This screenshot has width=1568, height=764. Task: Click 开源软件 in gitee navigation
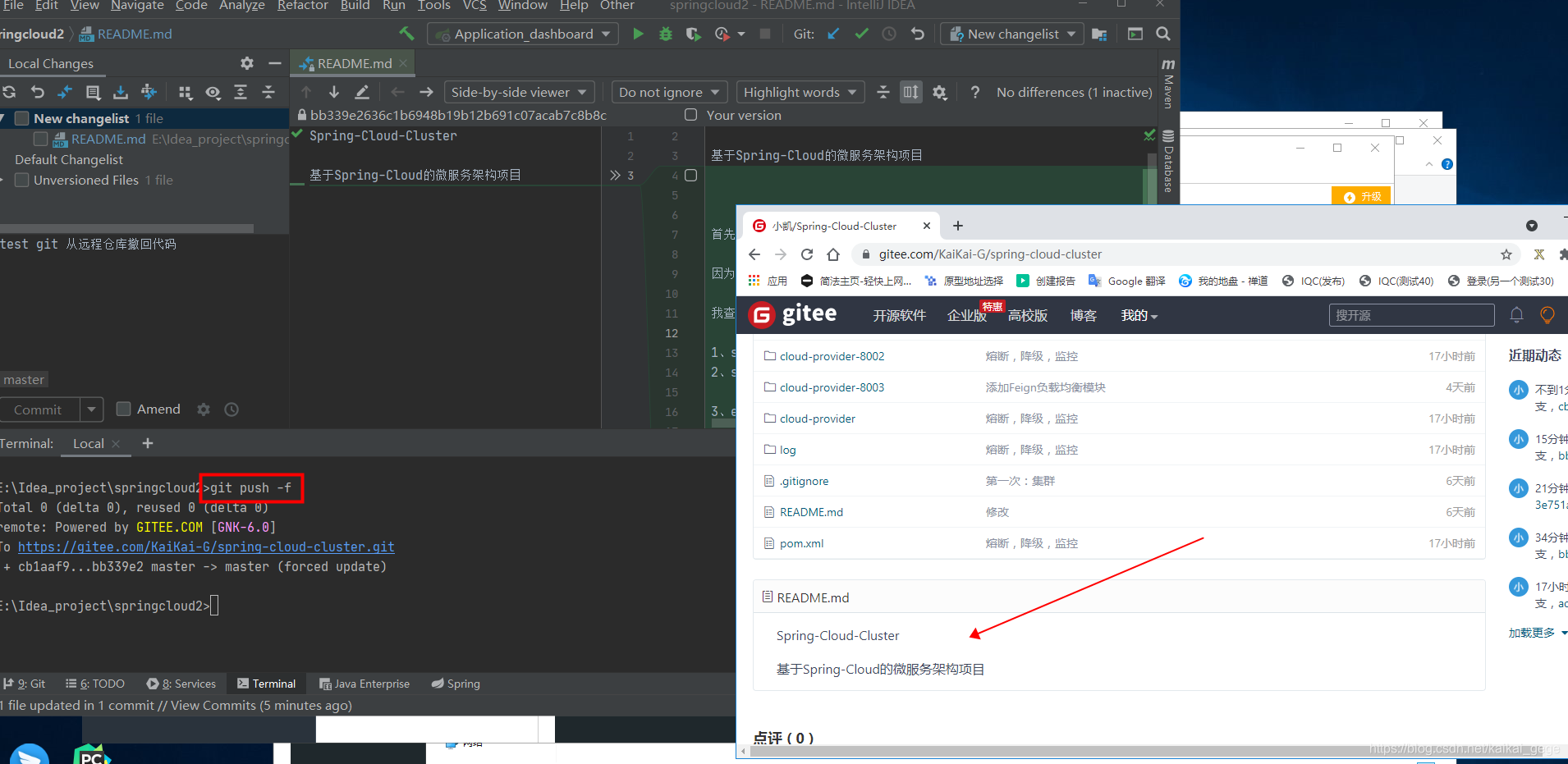(x=899, y=315)
